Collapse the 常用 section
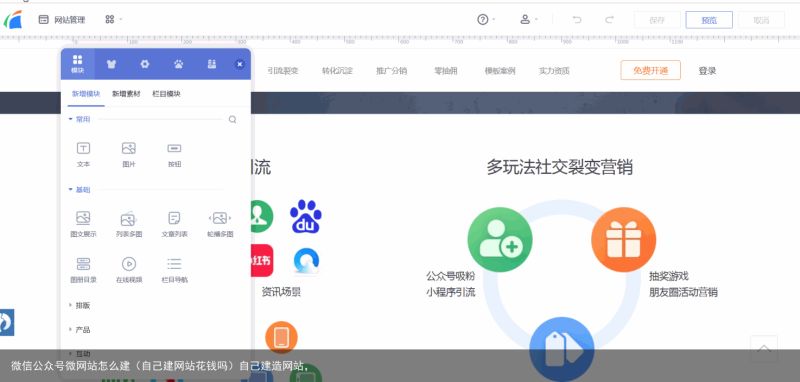The width and height of the screenshot is (800, 382). click(80, 119)
